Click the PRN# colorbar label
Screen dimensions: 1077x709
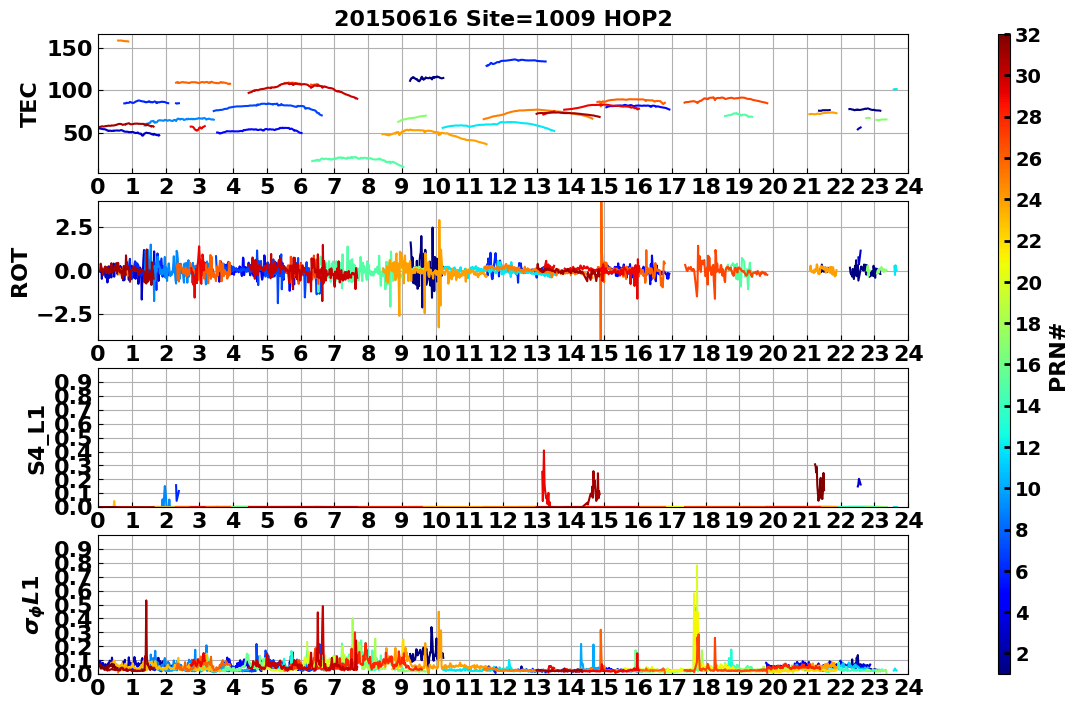pyautogui.click(x=1058, y=357)
